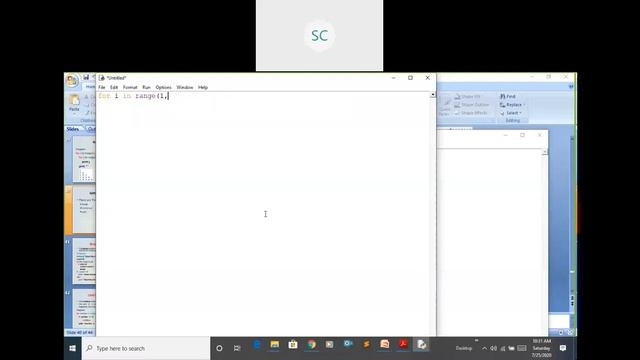Click the code line 'for i in range(1,'
Screen dimensions: 640x360
pyautogui.click(x=133, y=96)
